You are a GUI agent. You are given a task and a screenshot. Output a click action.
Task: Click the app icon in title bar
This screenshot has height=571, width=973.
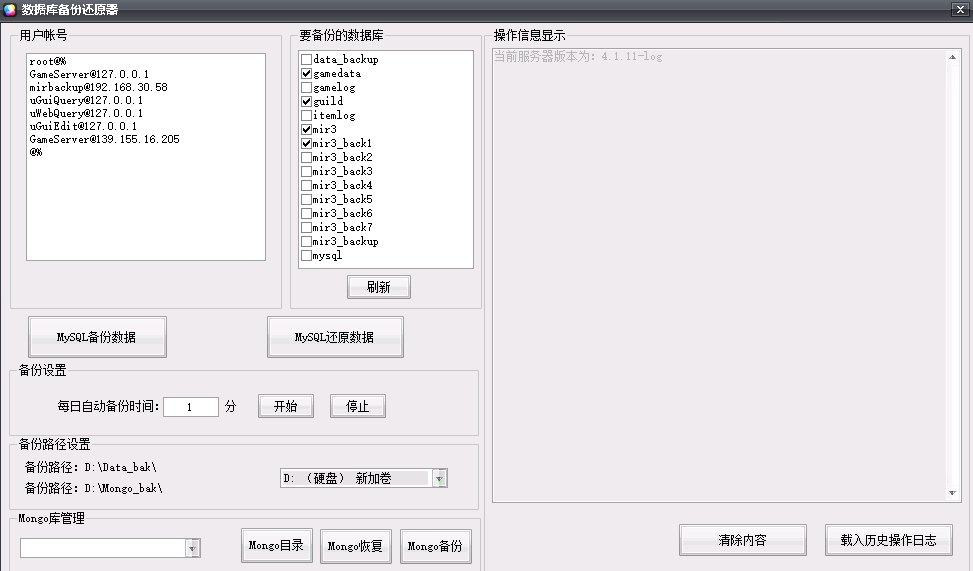click(x=10, y=10)
